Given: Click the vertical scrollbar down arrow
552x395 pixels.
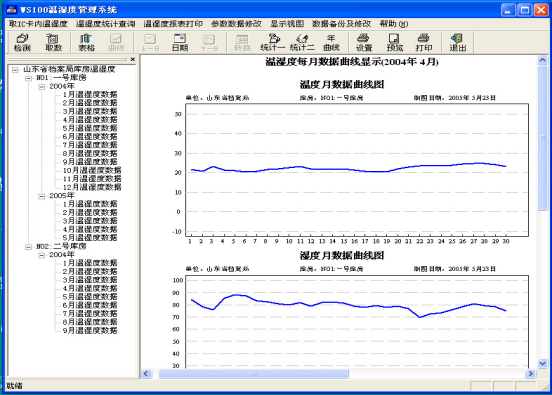Looking at the screenshot, I should (542, 363).
